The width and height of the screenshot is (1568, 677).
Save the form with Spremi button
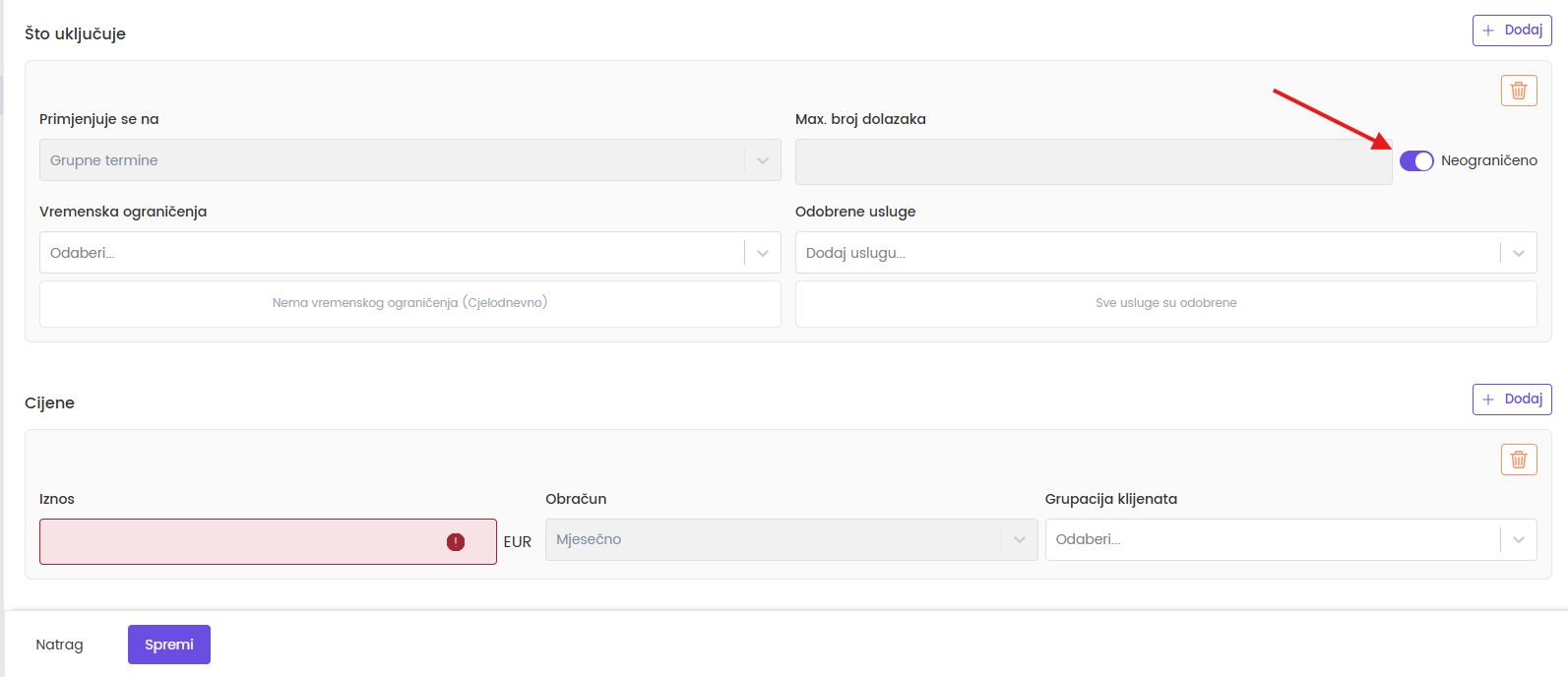tap(169, 645)
